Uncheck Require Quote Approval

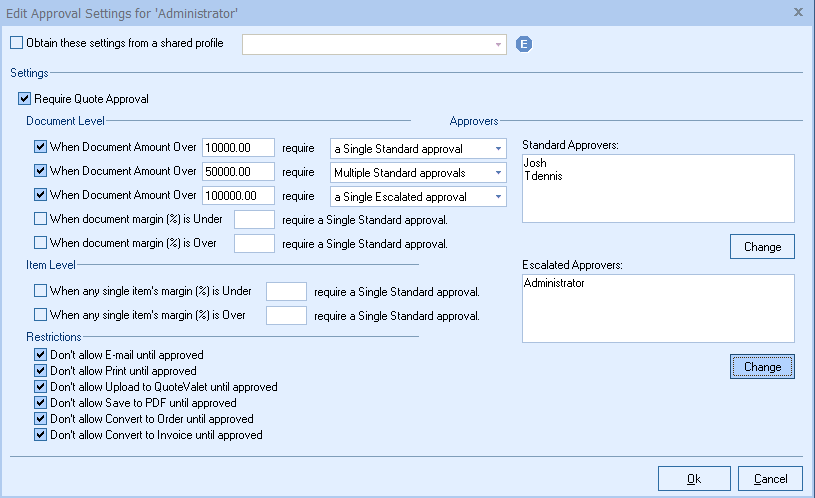24,99
